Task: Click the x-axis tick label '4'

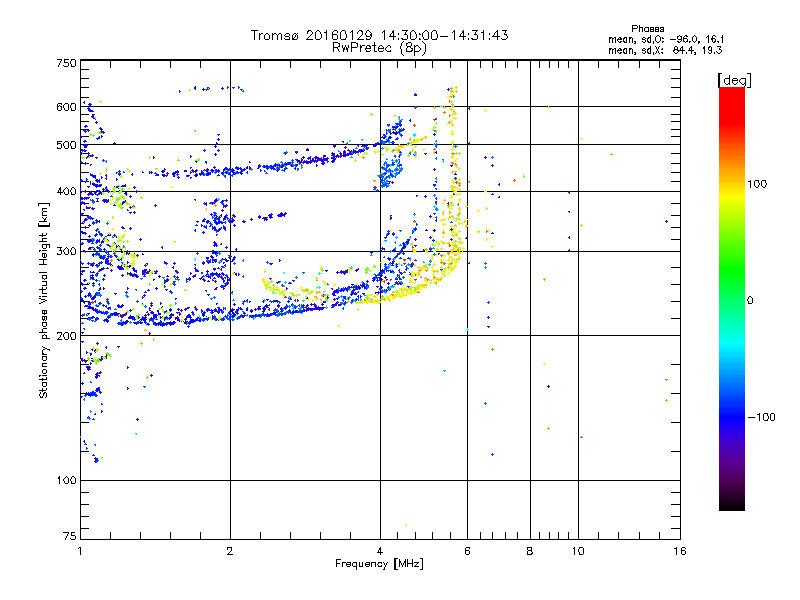Action: 380,551
